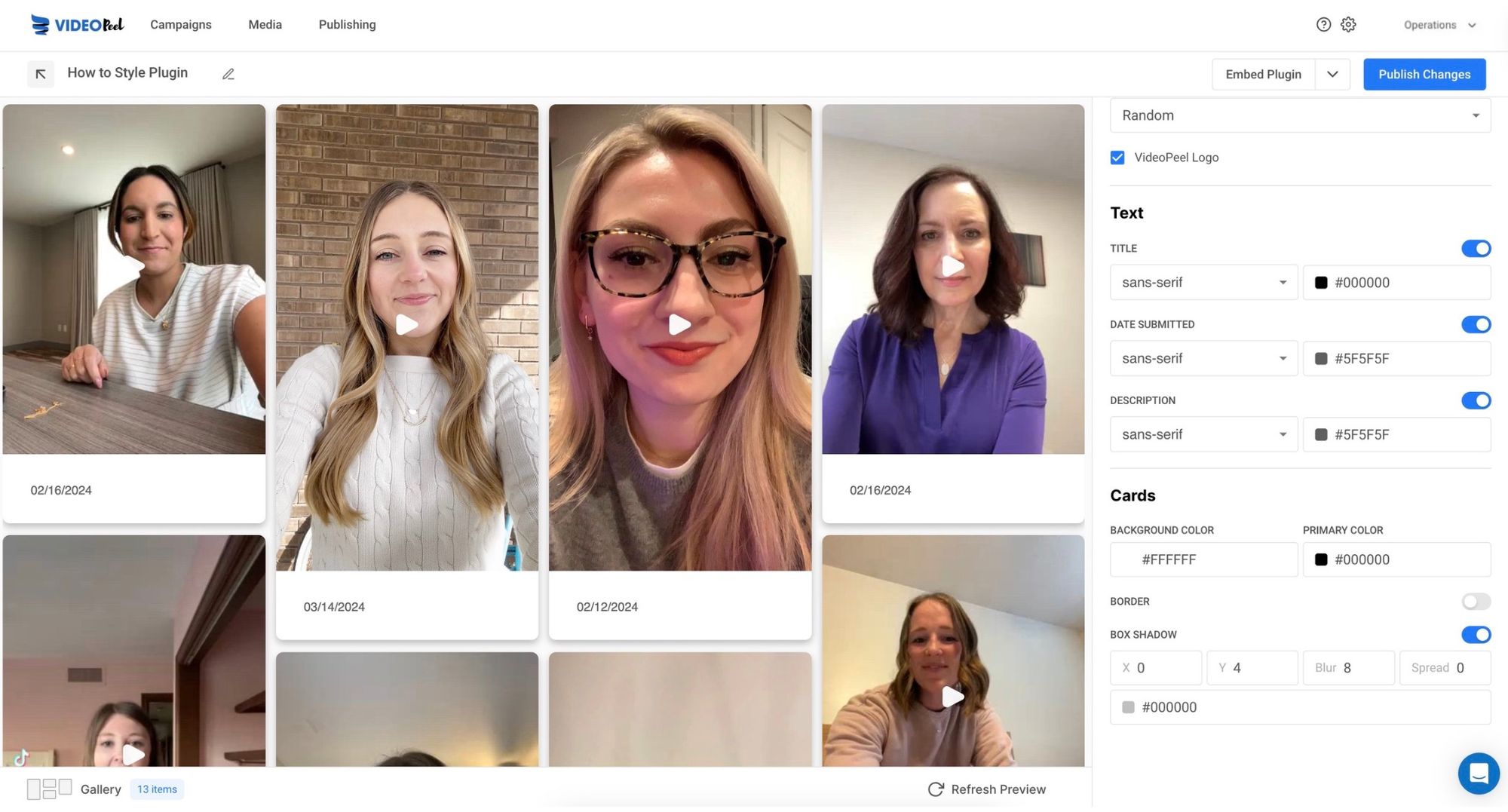
Task: Click the Publish Changes button
Action: point(1424,74)
